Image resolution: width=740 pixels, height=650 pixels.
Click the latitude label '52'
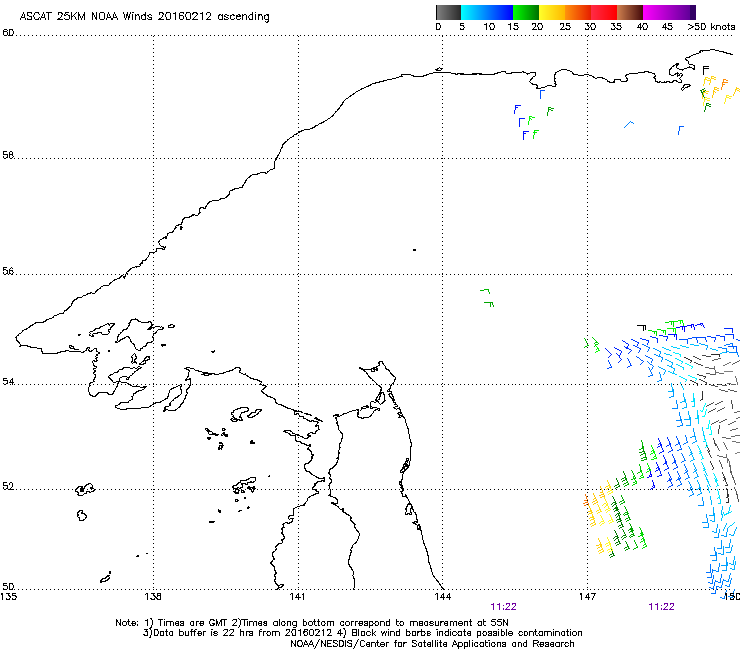click(8, 486)
